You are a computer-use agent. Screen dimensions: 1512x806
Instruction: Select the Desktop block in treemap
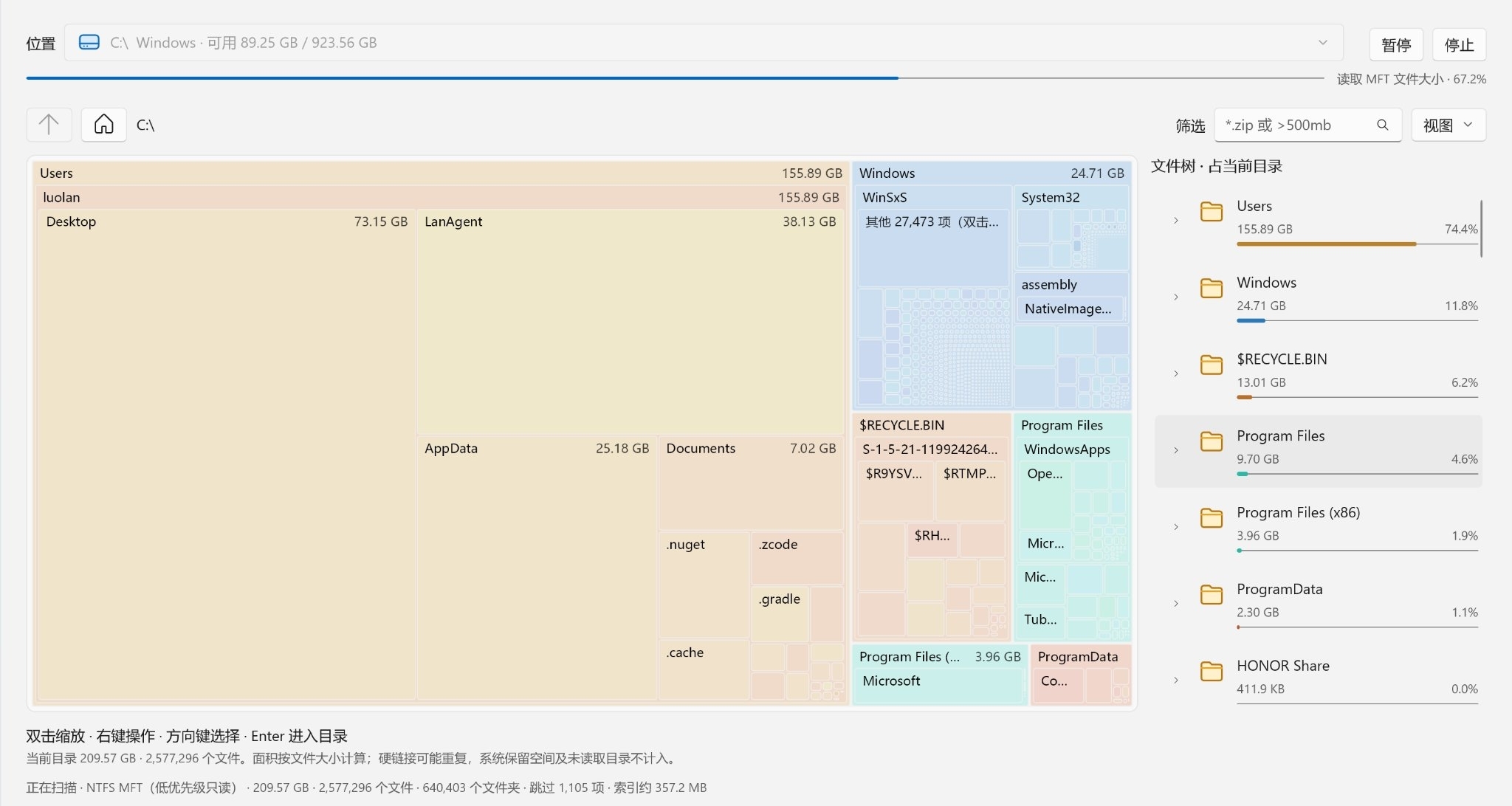227,454
